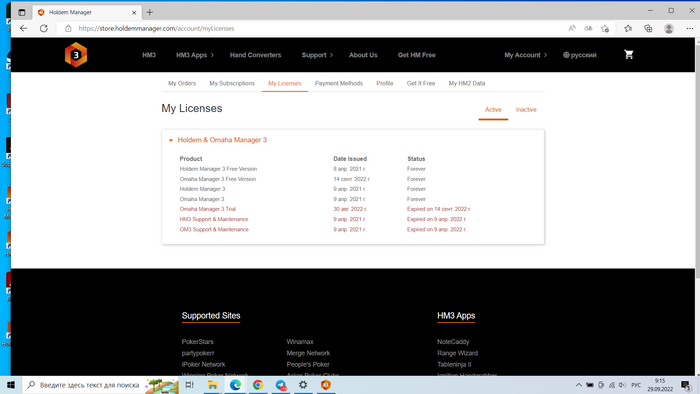The image size is (700, 394).
Task: Open Winamax supported site link
Action: pyautogui.click(x=300, y=342)
